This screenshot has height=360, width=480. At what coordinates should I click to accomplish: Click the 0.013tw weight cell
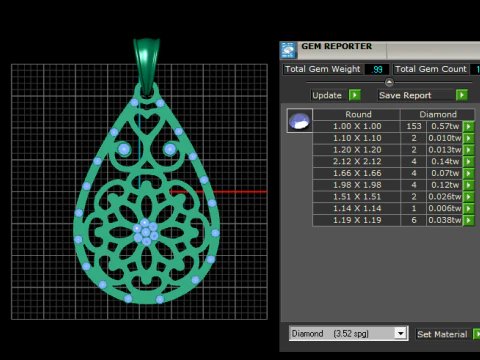(445, 150)
